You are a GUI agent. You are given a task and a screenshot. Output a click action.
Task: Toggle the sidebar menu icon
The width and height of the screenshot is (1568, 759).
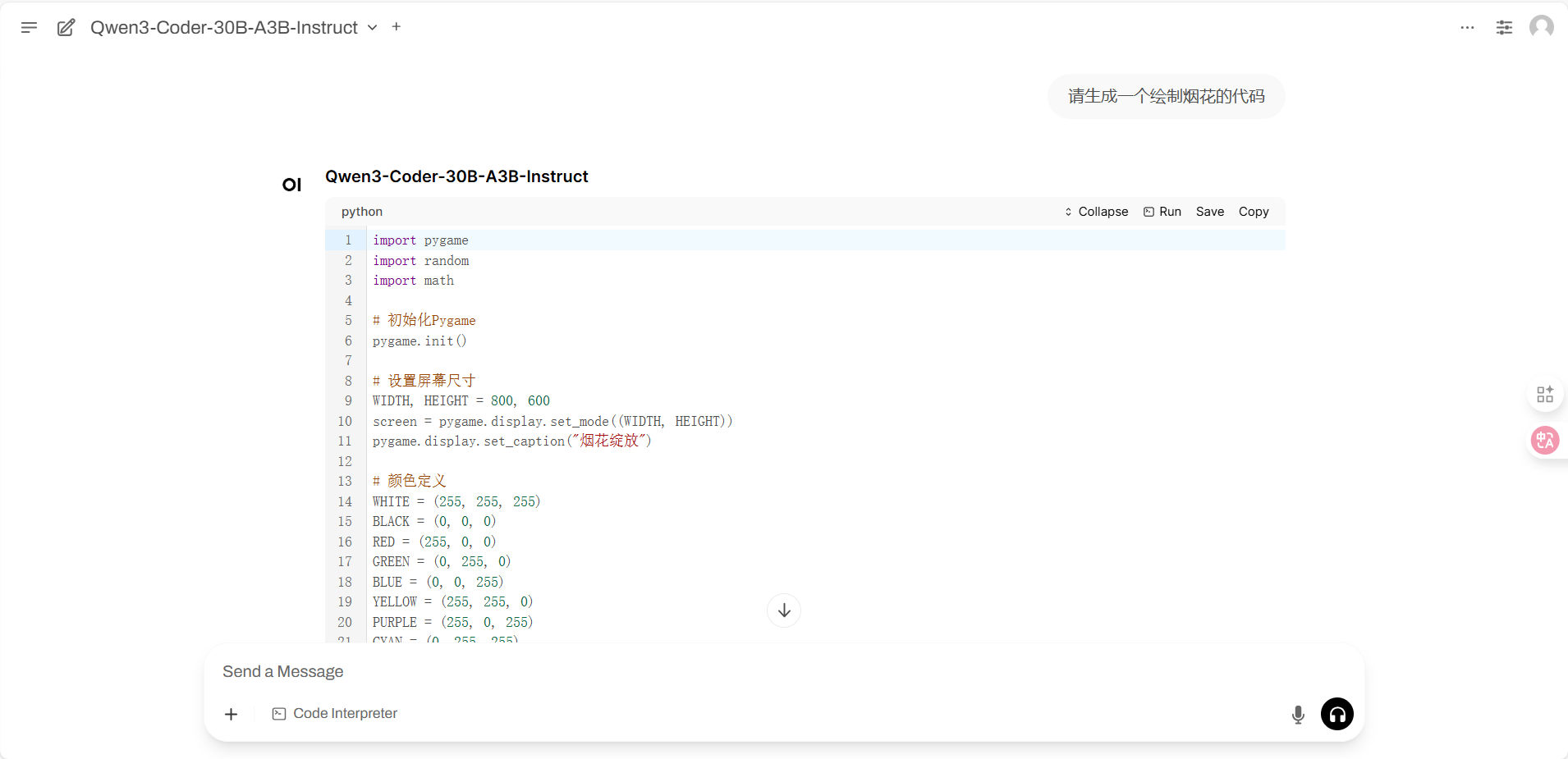[x=29, y=27]
